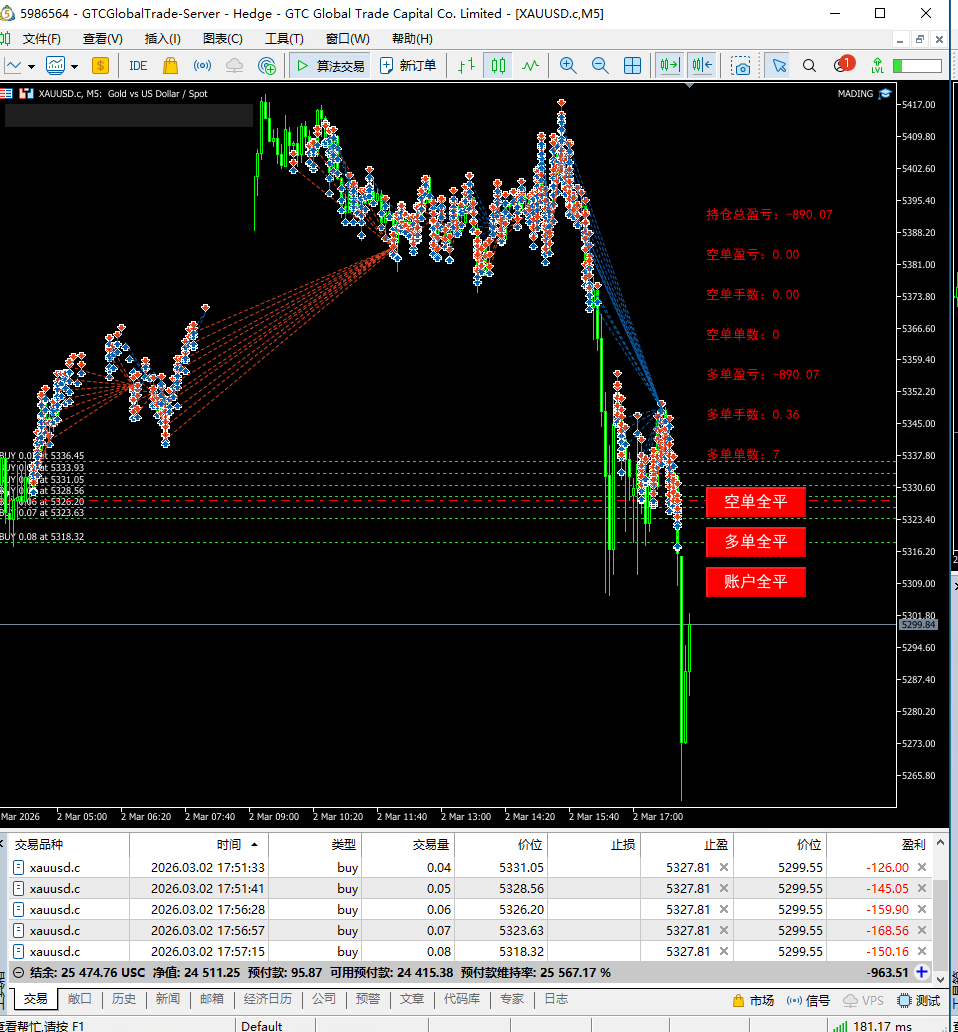This screenshot has width=958, height=1032.
Task: Open the VPS cloud icon in toolbar
Action: [234, 66]
